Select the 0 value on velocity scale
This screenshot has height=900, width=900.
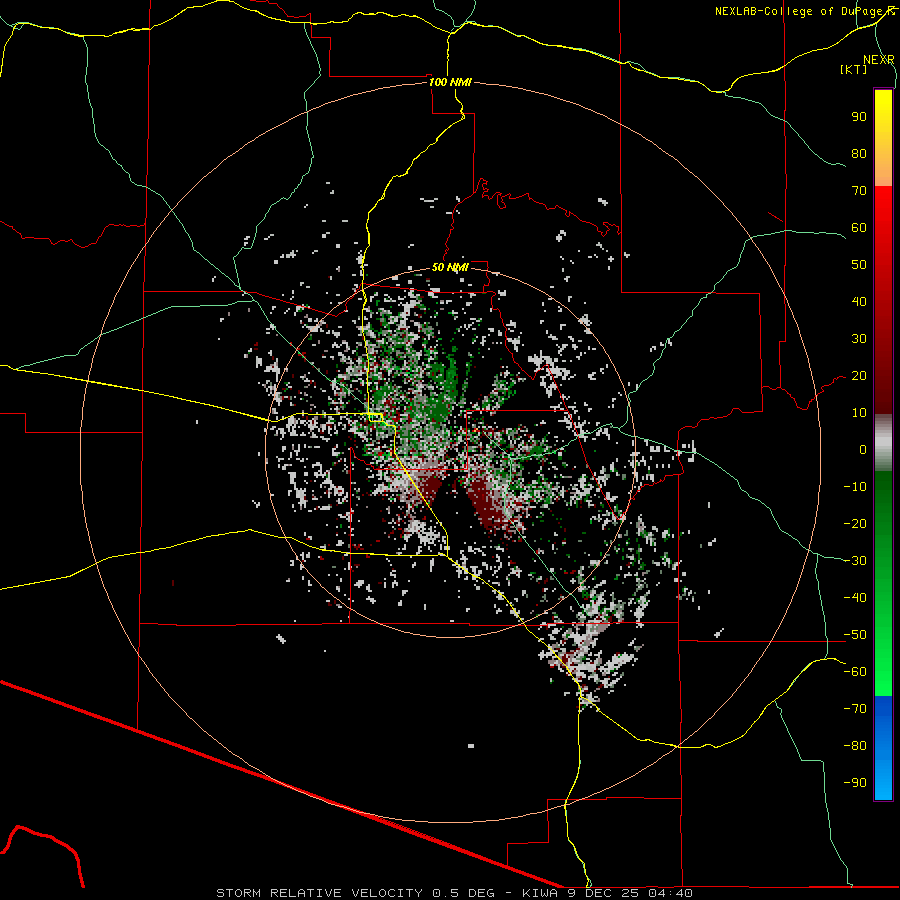pyautogui.click(x=863, y=449)
